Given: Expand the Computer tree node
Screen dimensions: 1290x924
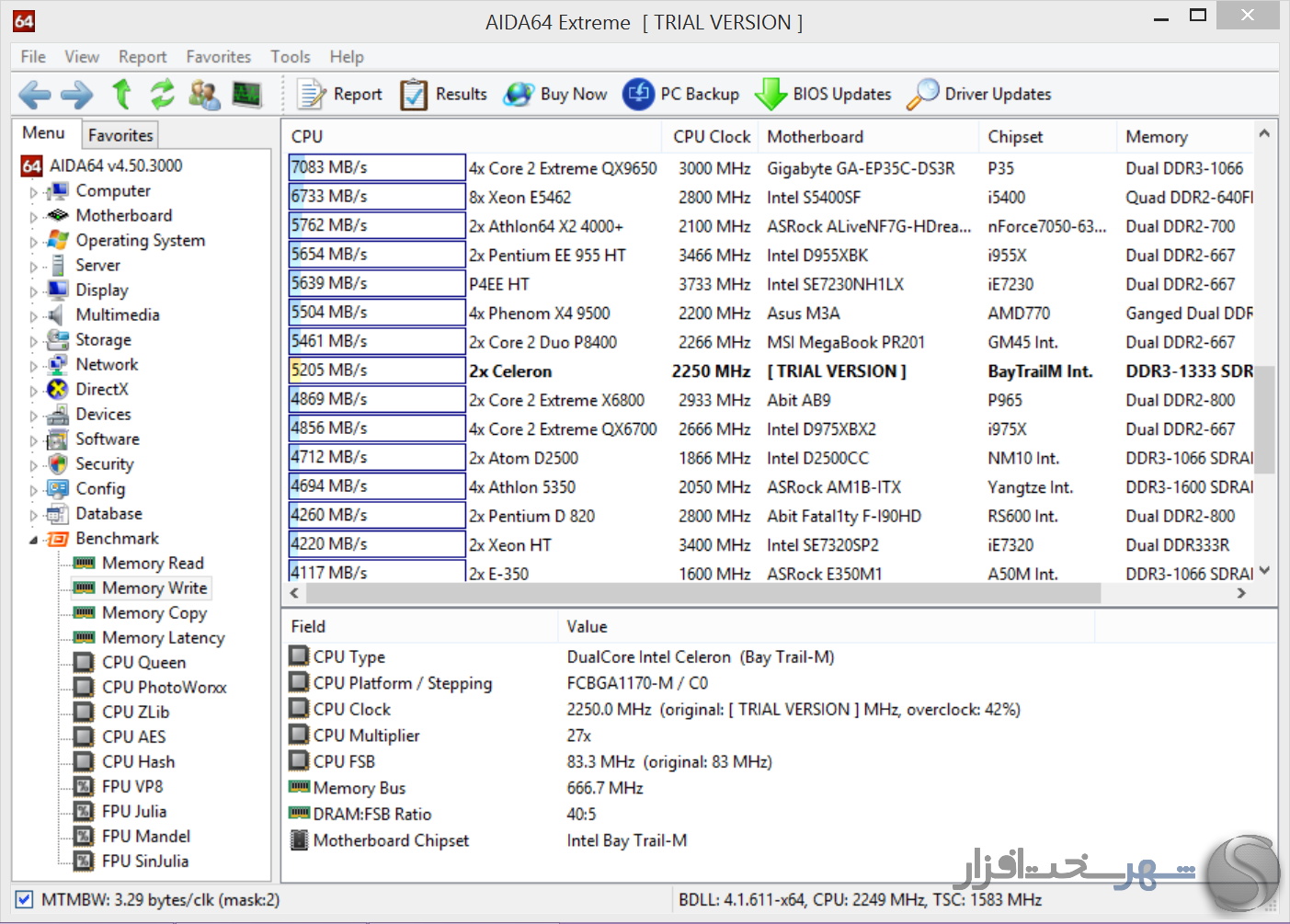Looking at the screenshot, I should point(34,192).
